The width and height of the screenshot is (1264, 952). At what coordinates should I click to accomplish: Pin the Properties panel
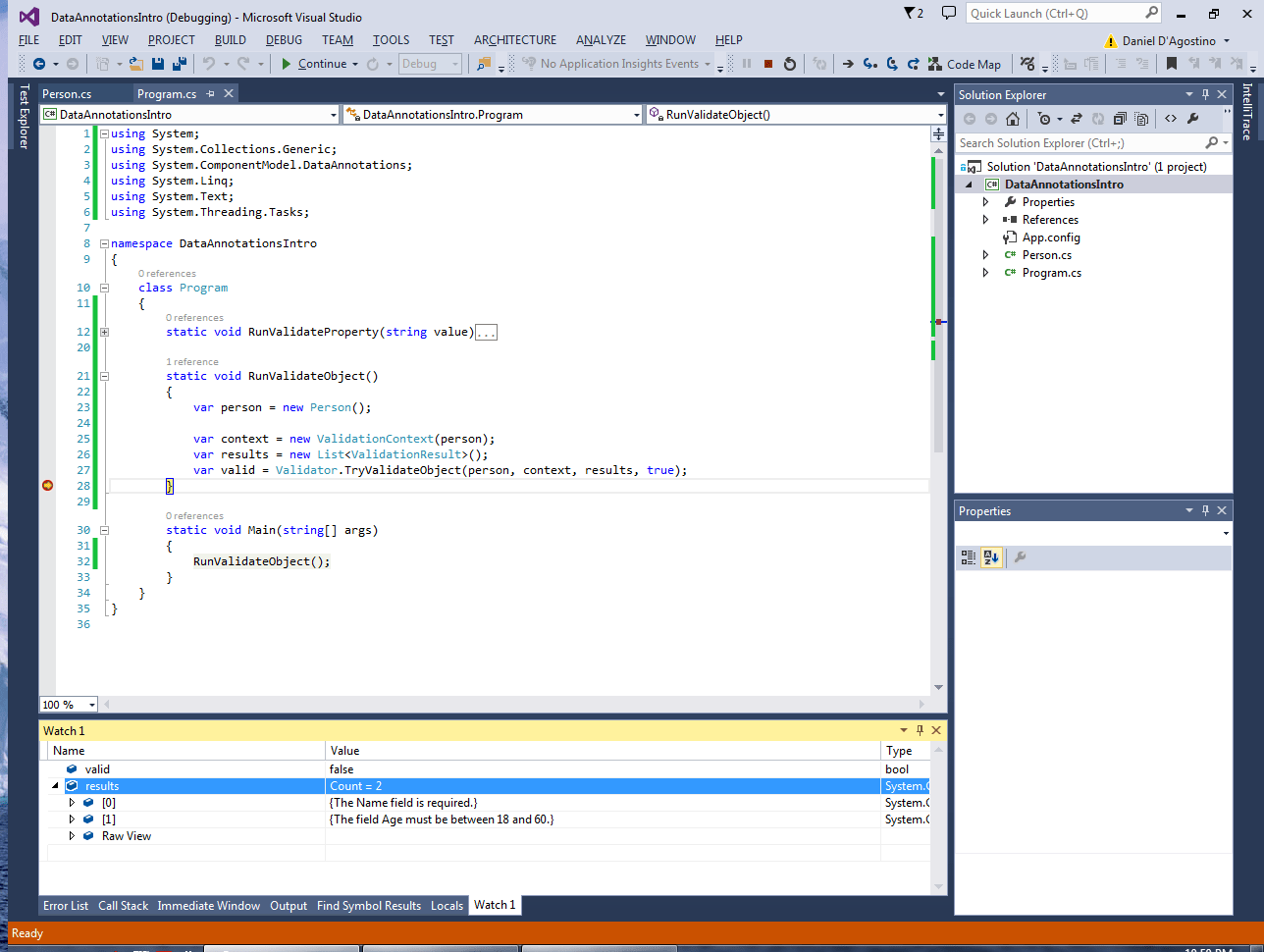[1206, 510]
